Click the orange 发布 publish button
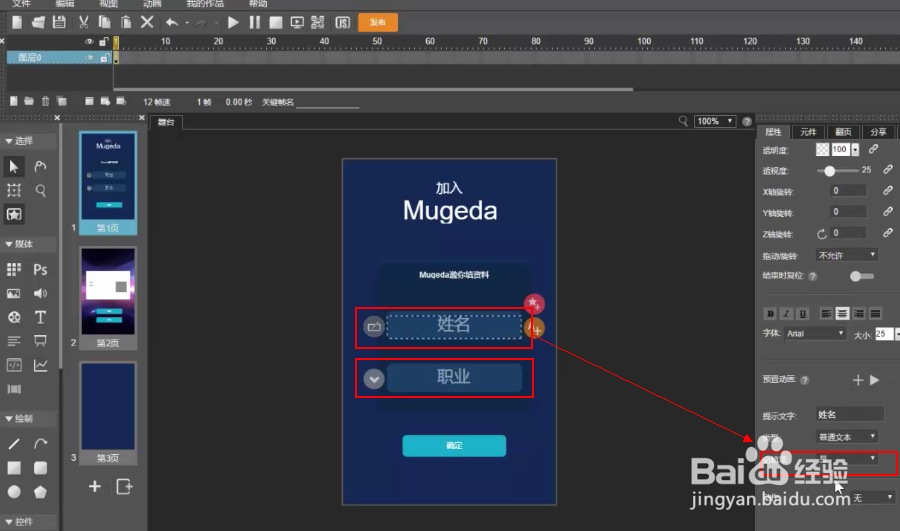 (x=378, y=22)
